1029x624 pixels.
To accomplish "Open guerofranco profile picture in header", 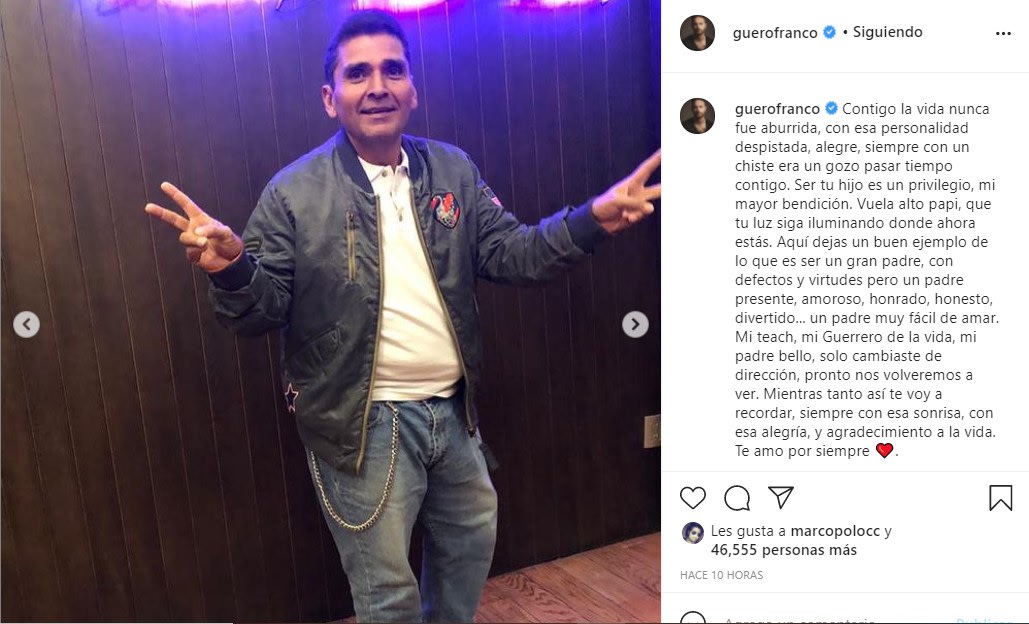I will tap(697, 33).
